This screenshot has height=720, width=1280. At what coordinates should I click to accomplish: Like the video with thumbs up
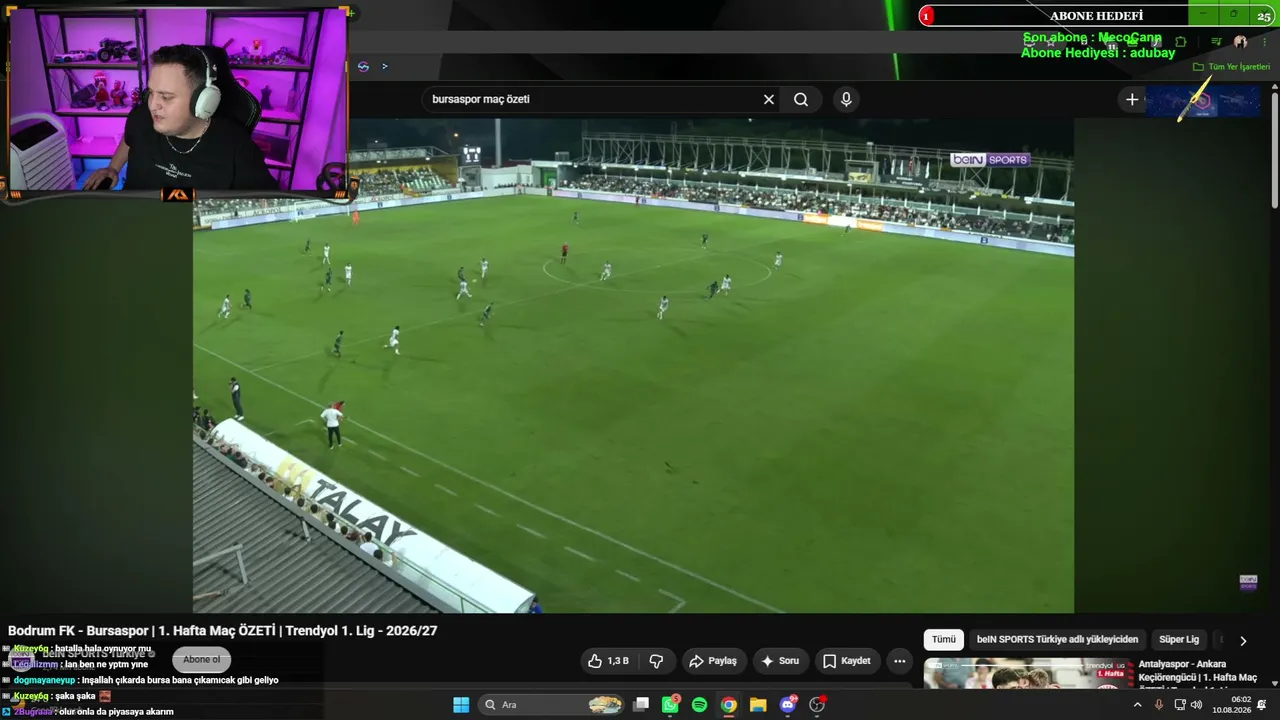tap(609, 661)
